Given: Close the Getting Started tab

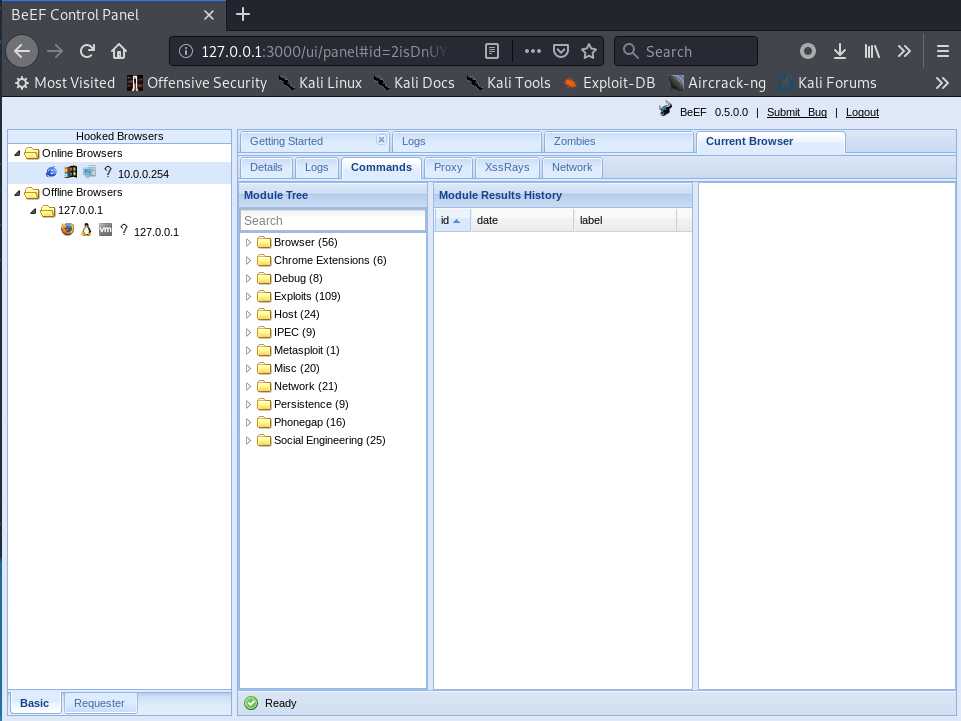Looking at the screenshot, I should (381, 140).
